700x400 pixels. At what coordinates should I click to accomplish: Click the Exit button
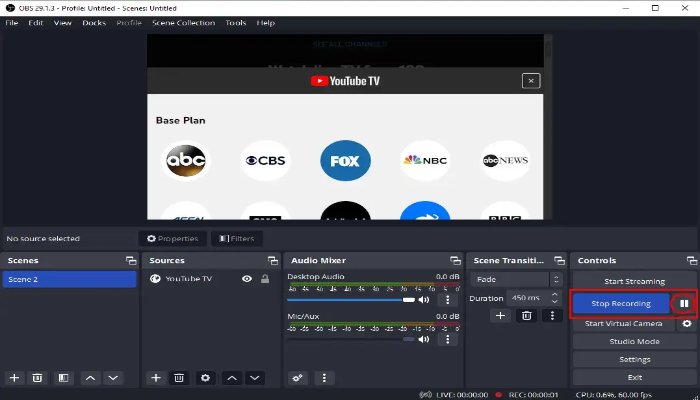click(x=634, y=377)
